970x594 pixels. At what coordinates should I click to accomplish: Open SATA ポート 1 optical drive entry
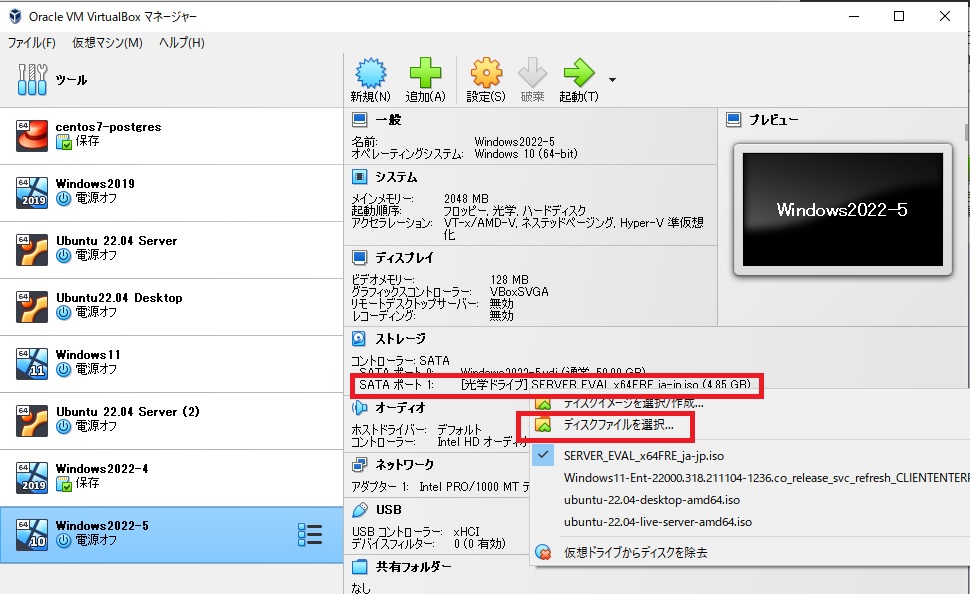pyautogui.click(x=555, y=385)
